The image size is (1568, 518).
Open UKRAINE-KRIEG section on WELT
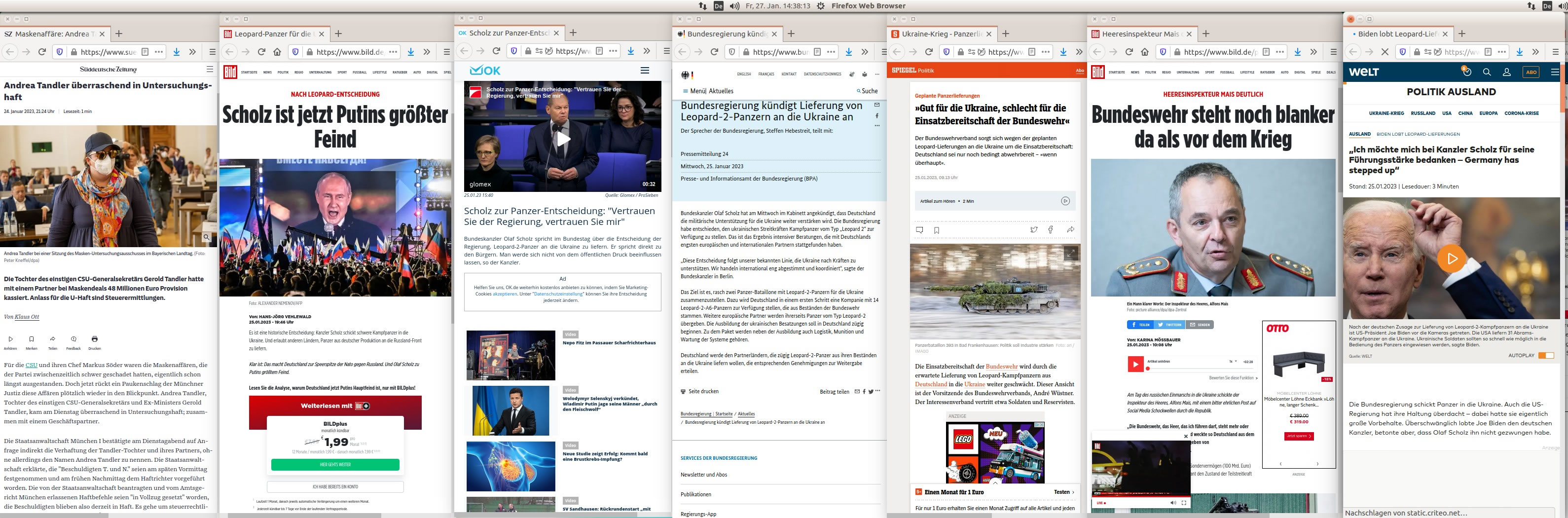tap(1386, 113)
